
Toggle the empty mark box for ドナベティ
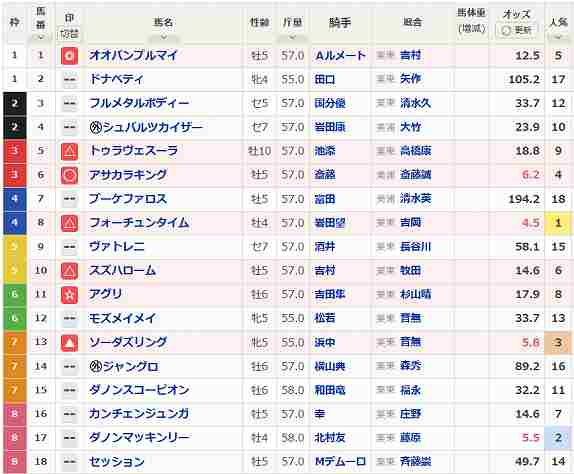pyautogui.click(x=69, y=80)
